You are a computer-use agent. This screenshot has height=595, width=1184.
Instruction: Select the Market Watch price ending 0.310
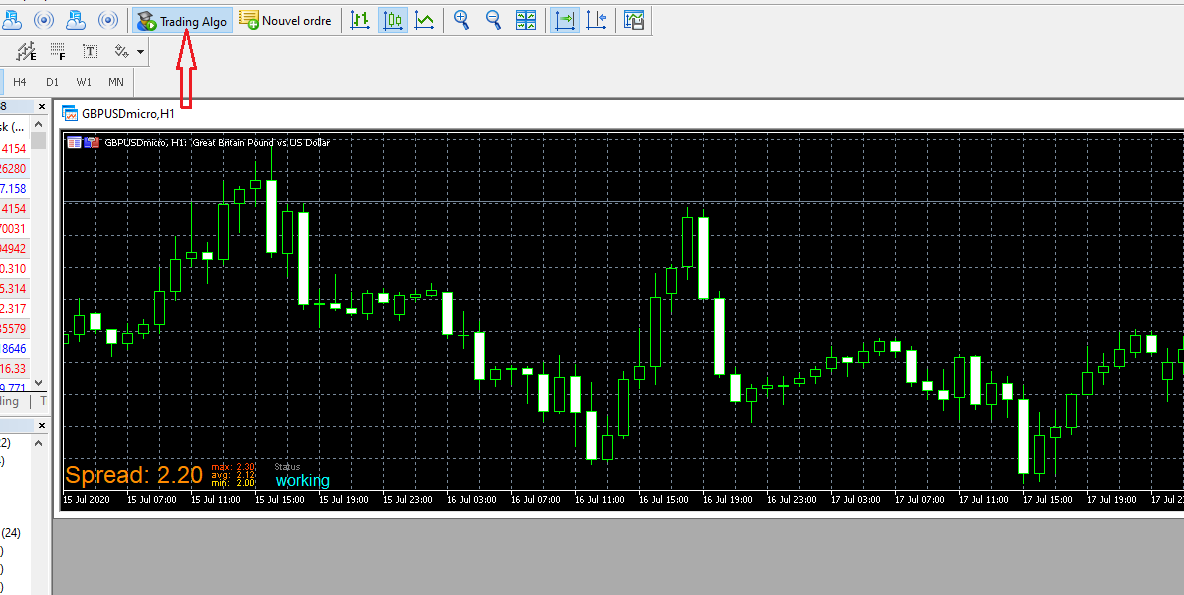15,269
